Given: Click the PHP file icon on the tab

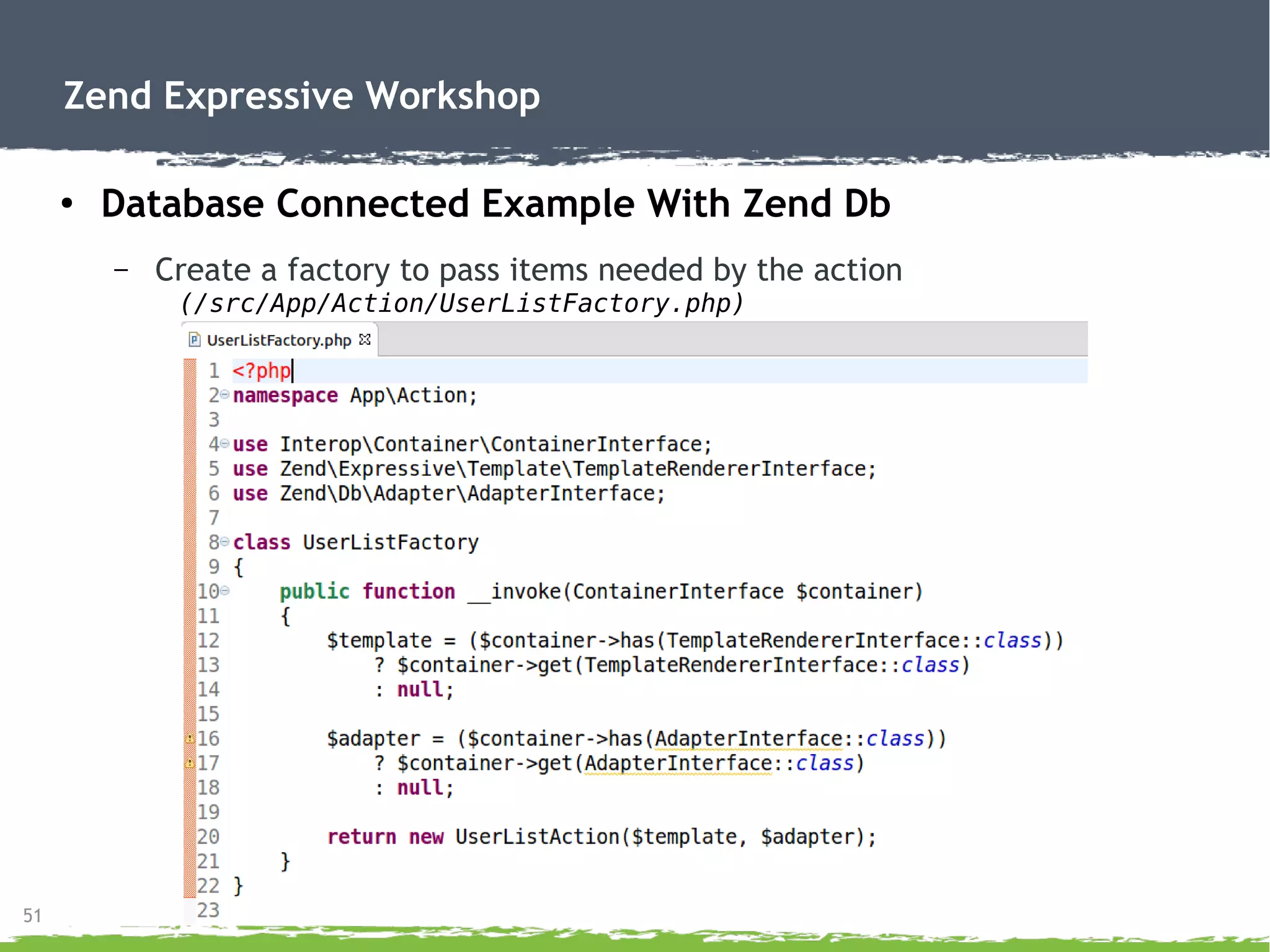Looking at the screenshot, I should (x=195, y=340).
